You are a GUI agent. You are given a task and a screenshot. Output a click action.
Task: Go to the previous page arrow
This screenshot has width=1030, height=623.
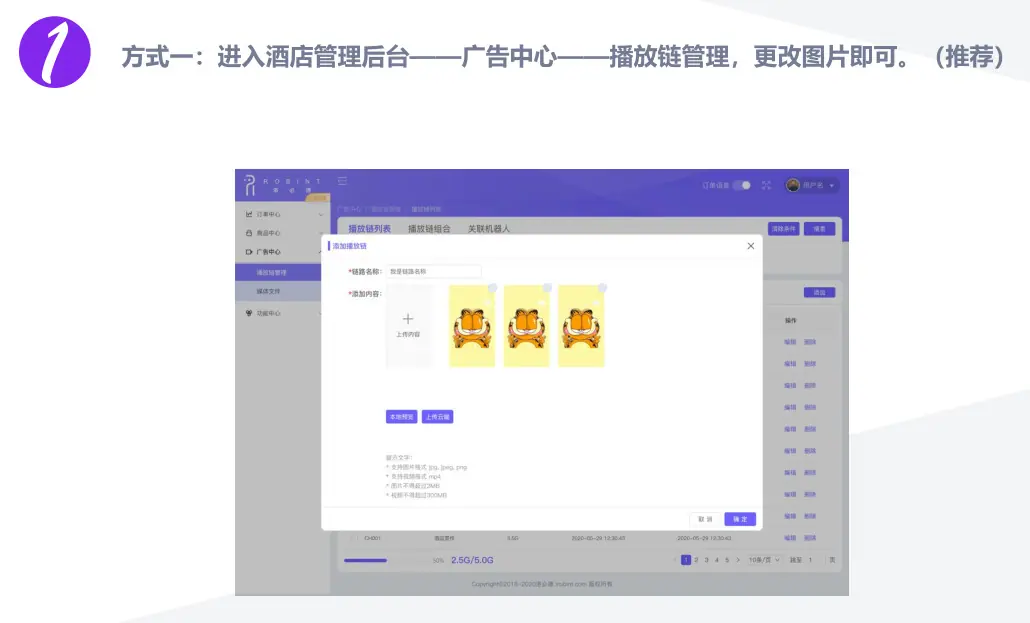click(x=675, y=560)
